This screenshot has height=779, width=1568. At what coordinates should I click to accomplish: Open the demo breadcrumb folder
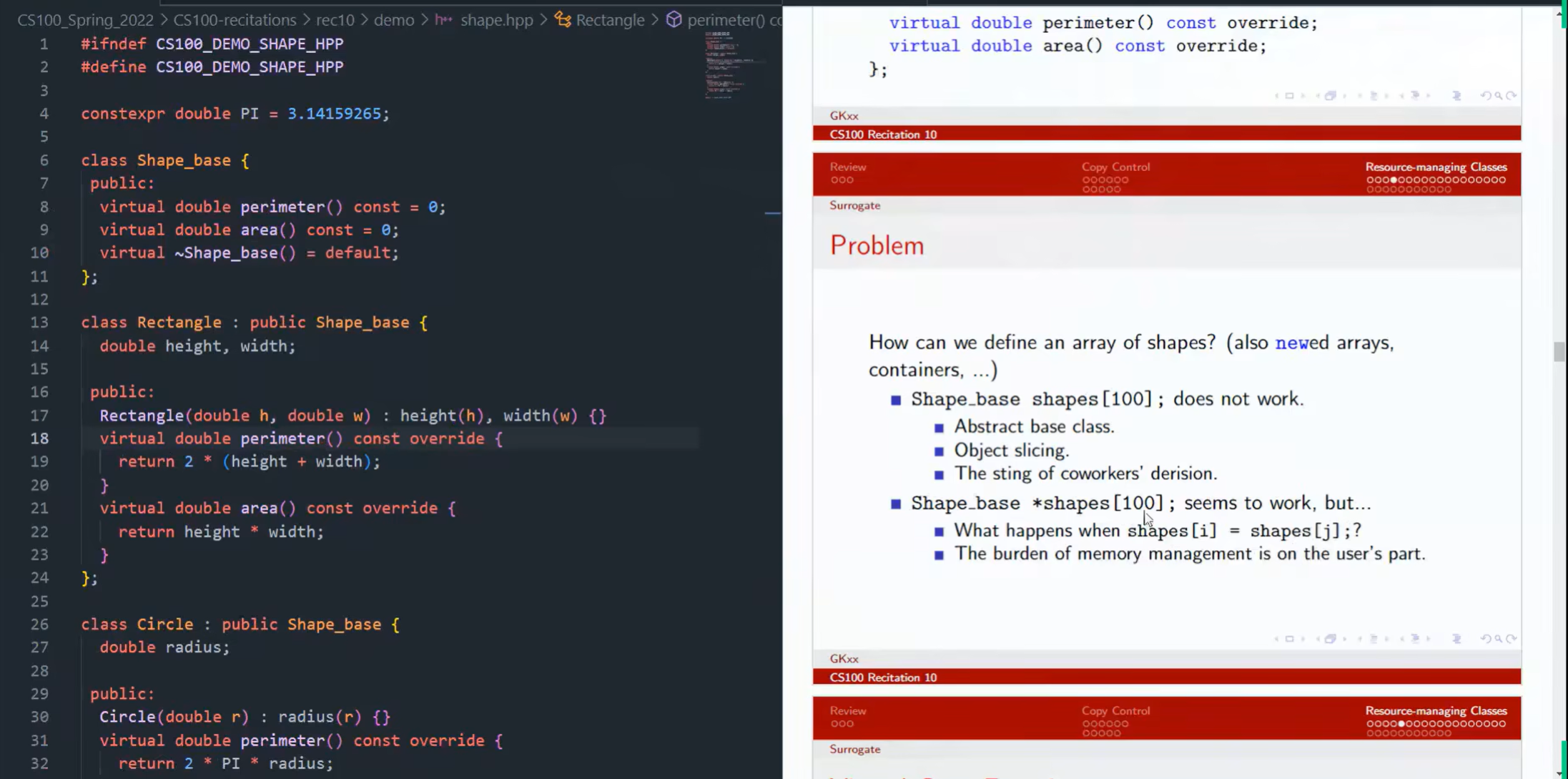(393, 20)
